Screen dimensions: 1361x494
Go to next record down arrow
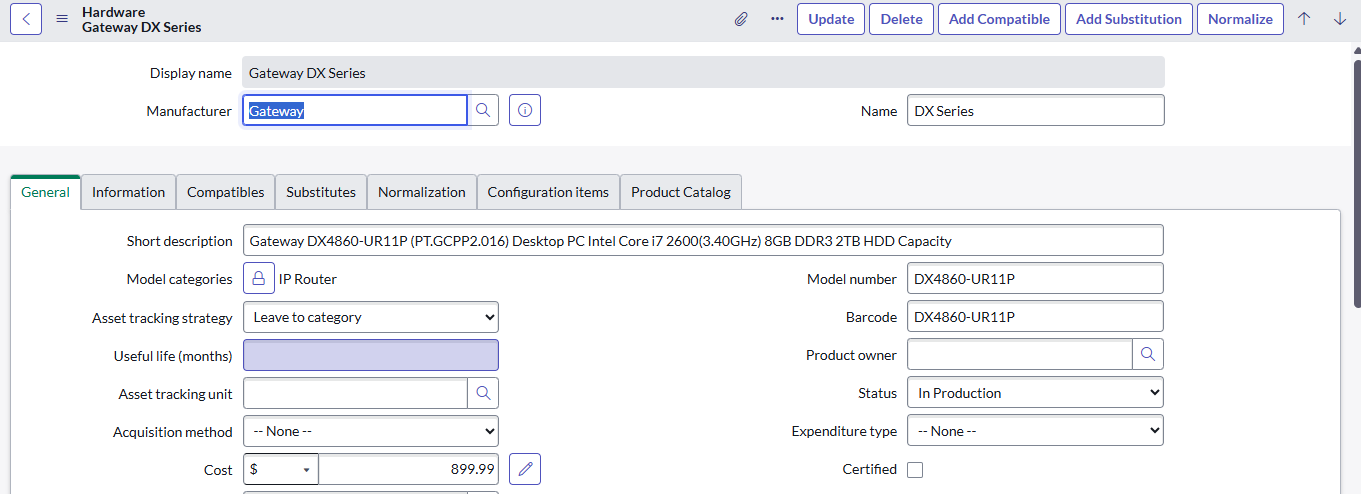(1340, 19)
